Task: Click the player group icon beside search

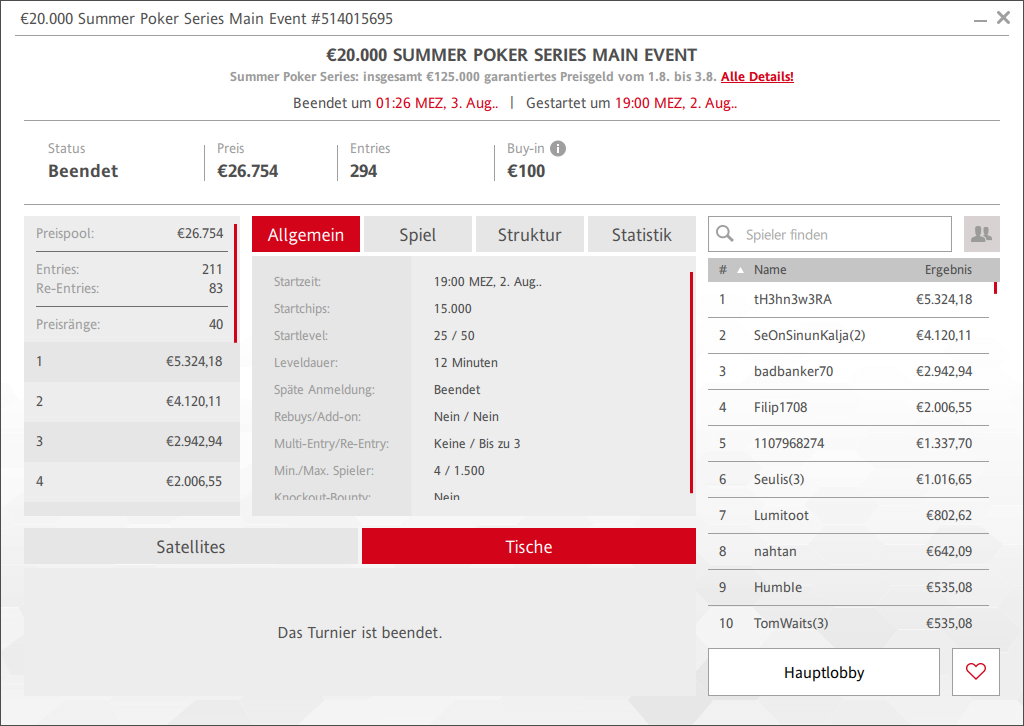Action: pos(981,234)
